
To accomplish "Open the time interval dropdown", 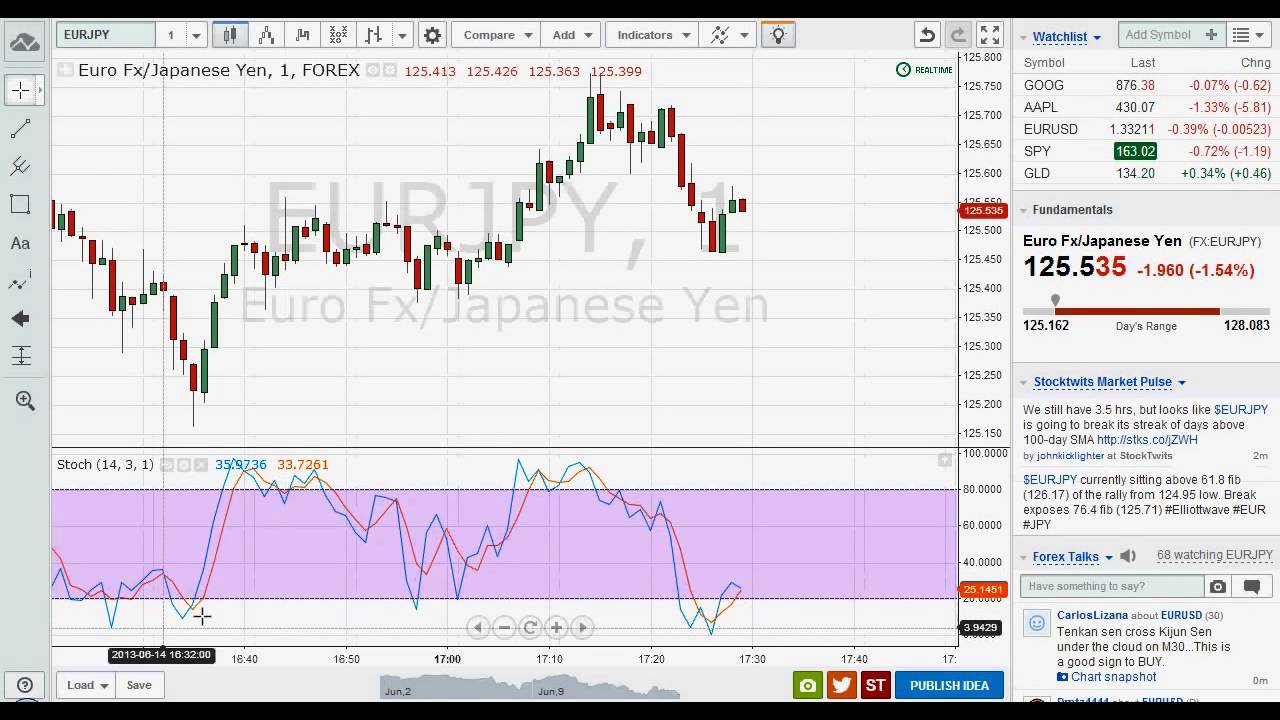I will 196,35.
